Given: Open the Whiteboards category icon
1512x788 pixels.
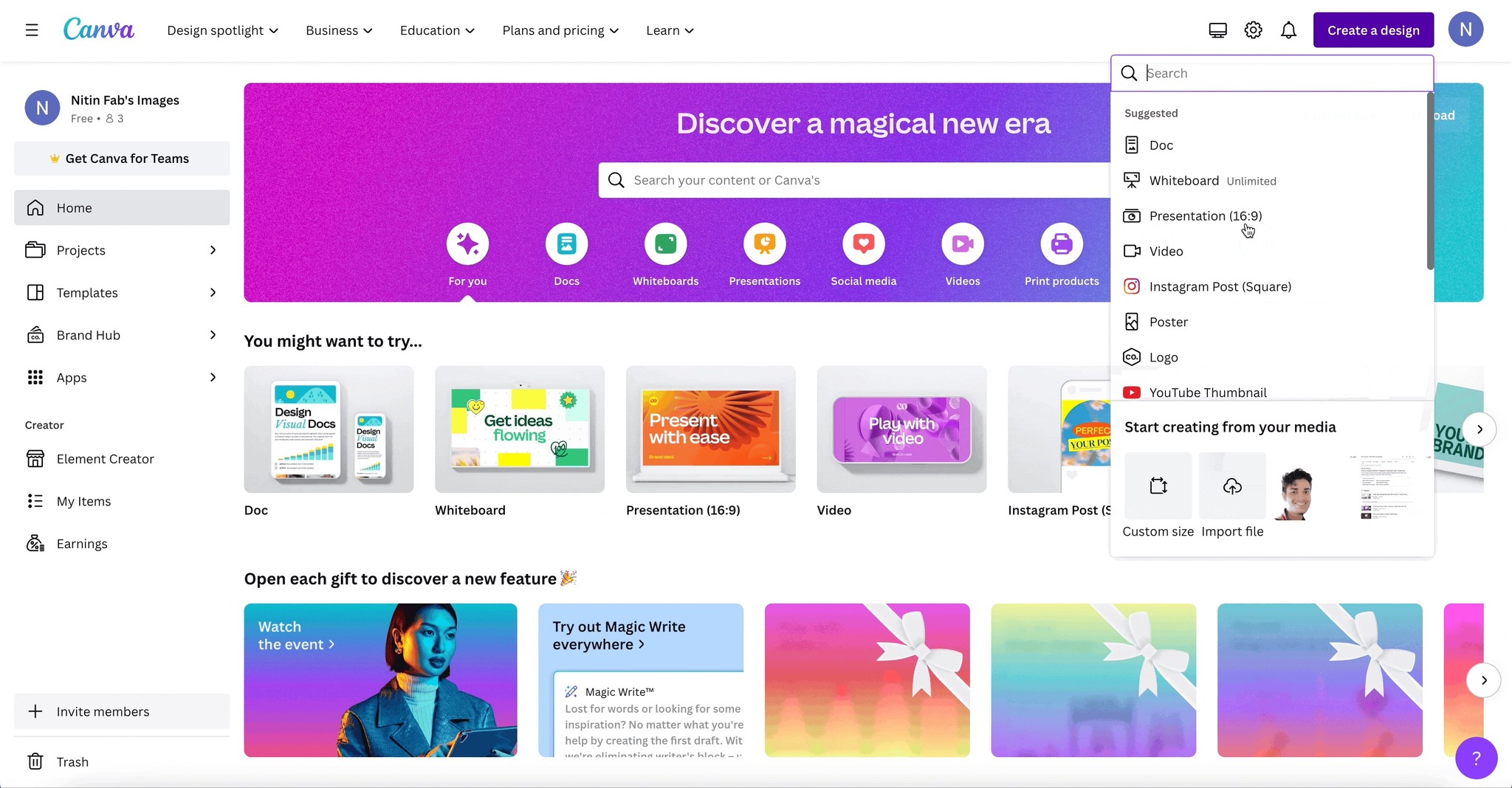Looking at the screenshot, I should 664,243.
